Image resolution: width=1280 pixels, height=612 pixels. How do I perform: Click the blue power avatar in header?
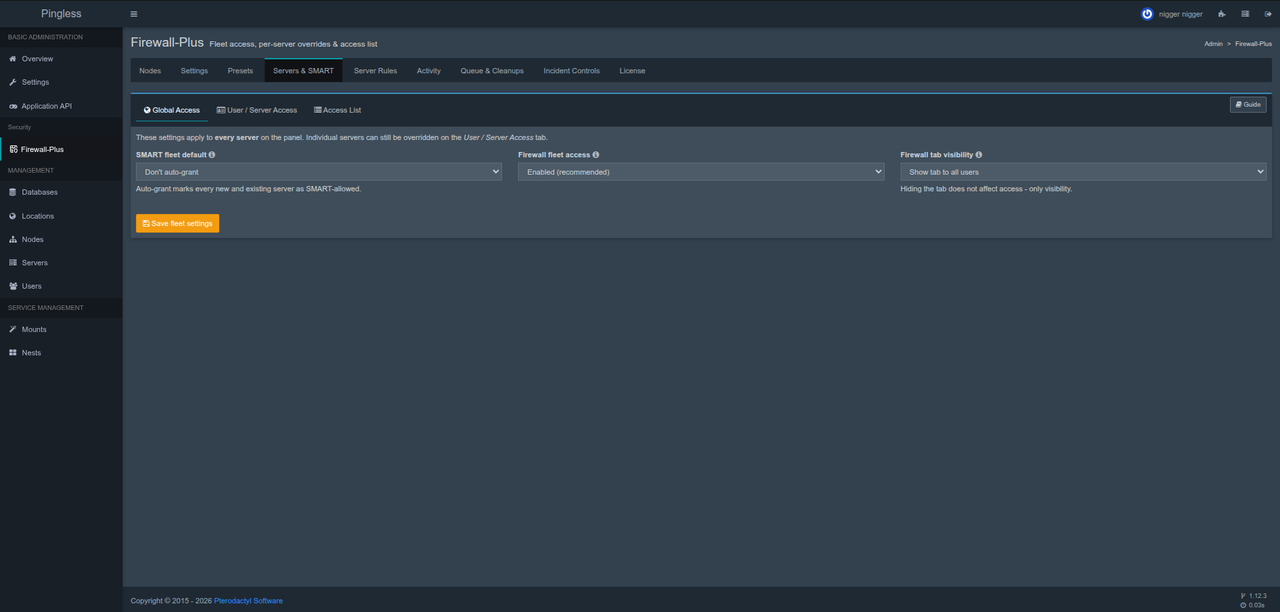[x=1147, y=14]
